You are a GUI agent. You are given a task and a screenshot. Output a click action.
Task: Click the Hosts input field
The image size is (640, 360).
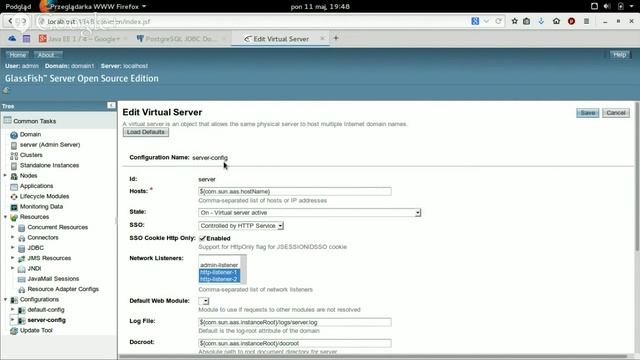click(295, 191)
